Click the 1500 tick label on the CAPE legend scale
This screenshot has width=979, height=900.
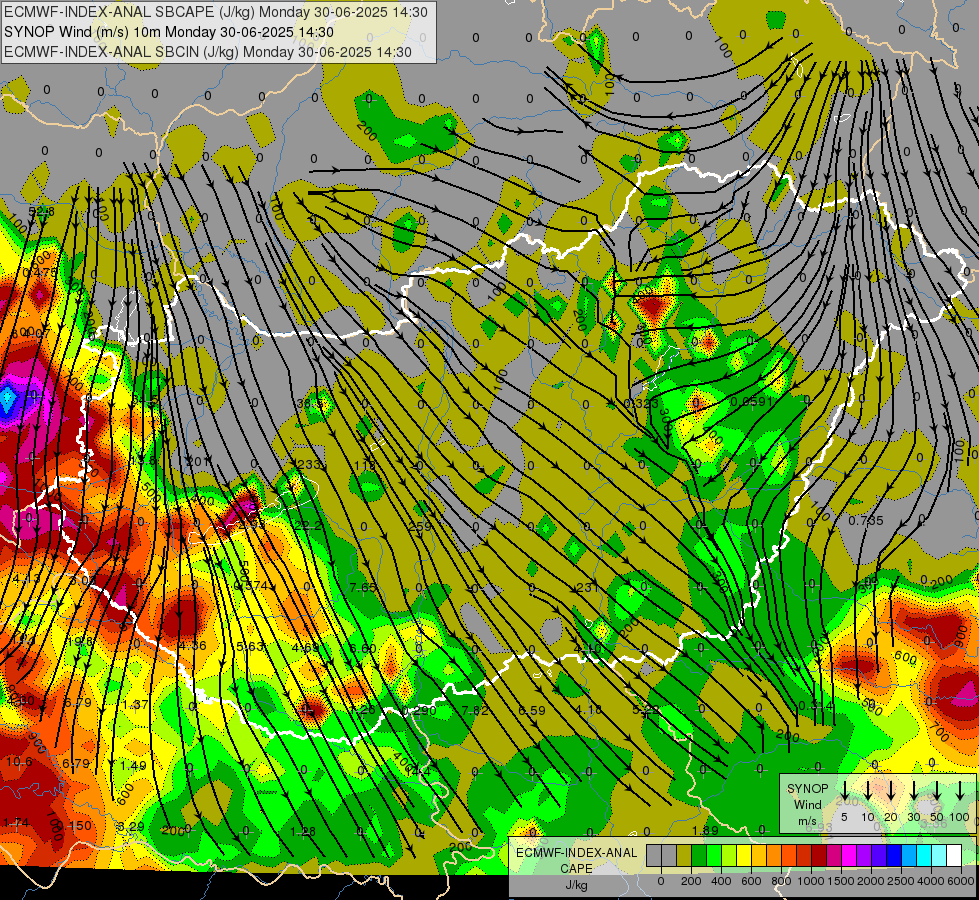coord(841,881)
